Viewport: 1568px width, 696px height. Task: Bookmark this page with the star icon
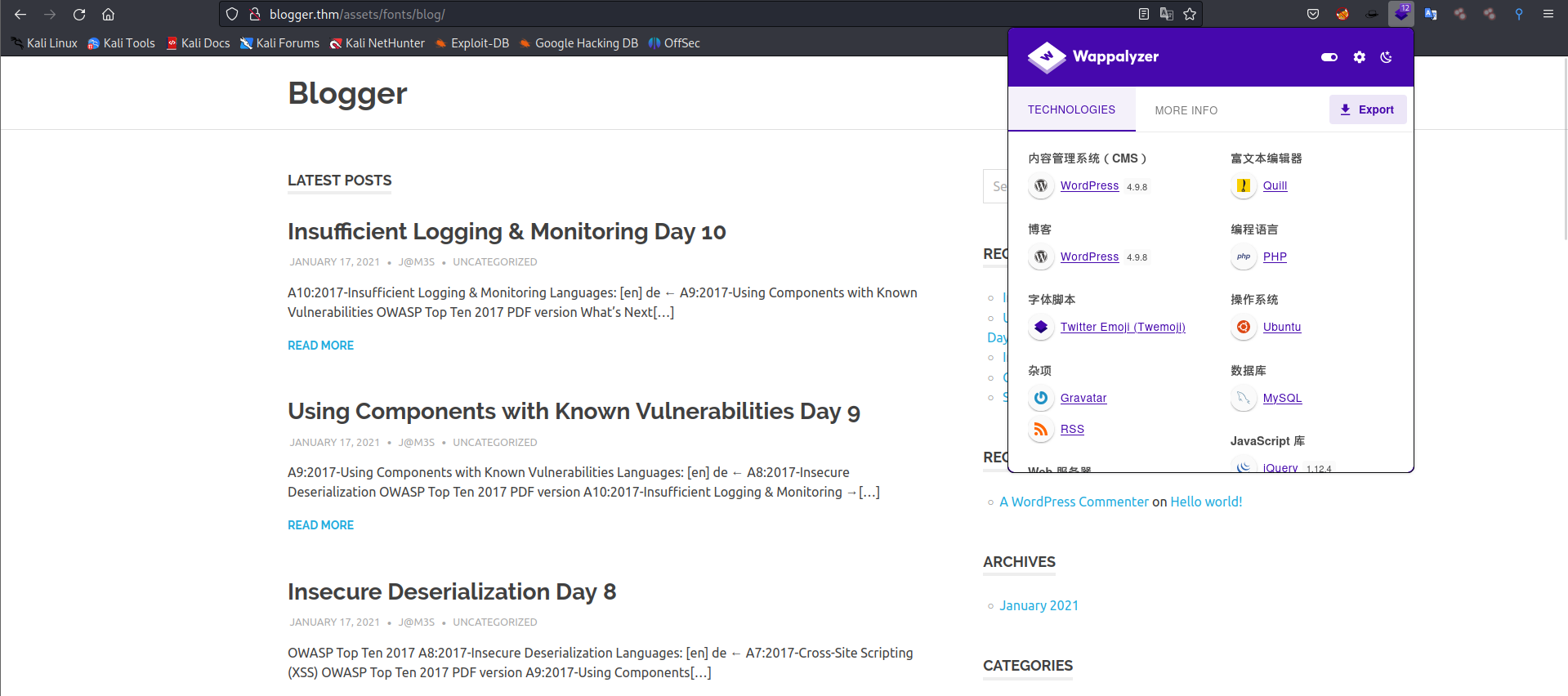tap(1190, 14)
